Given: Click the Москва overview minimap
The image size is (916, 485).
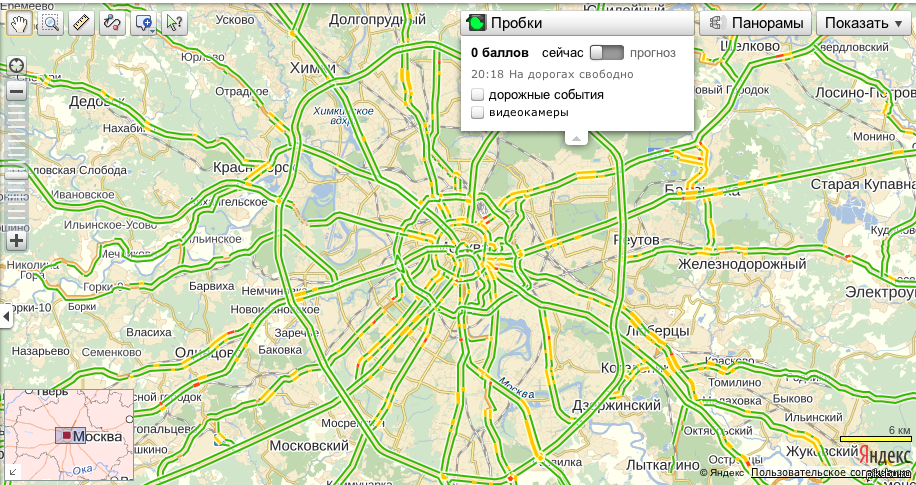Looking at the screenshot, I should (68, 434).
